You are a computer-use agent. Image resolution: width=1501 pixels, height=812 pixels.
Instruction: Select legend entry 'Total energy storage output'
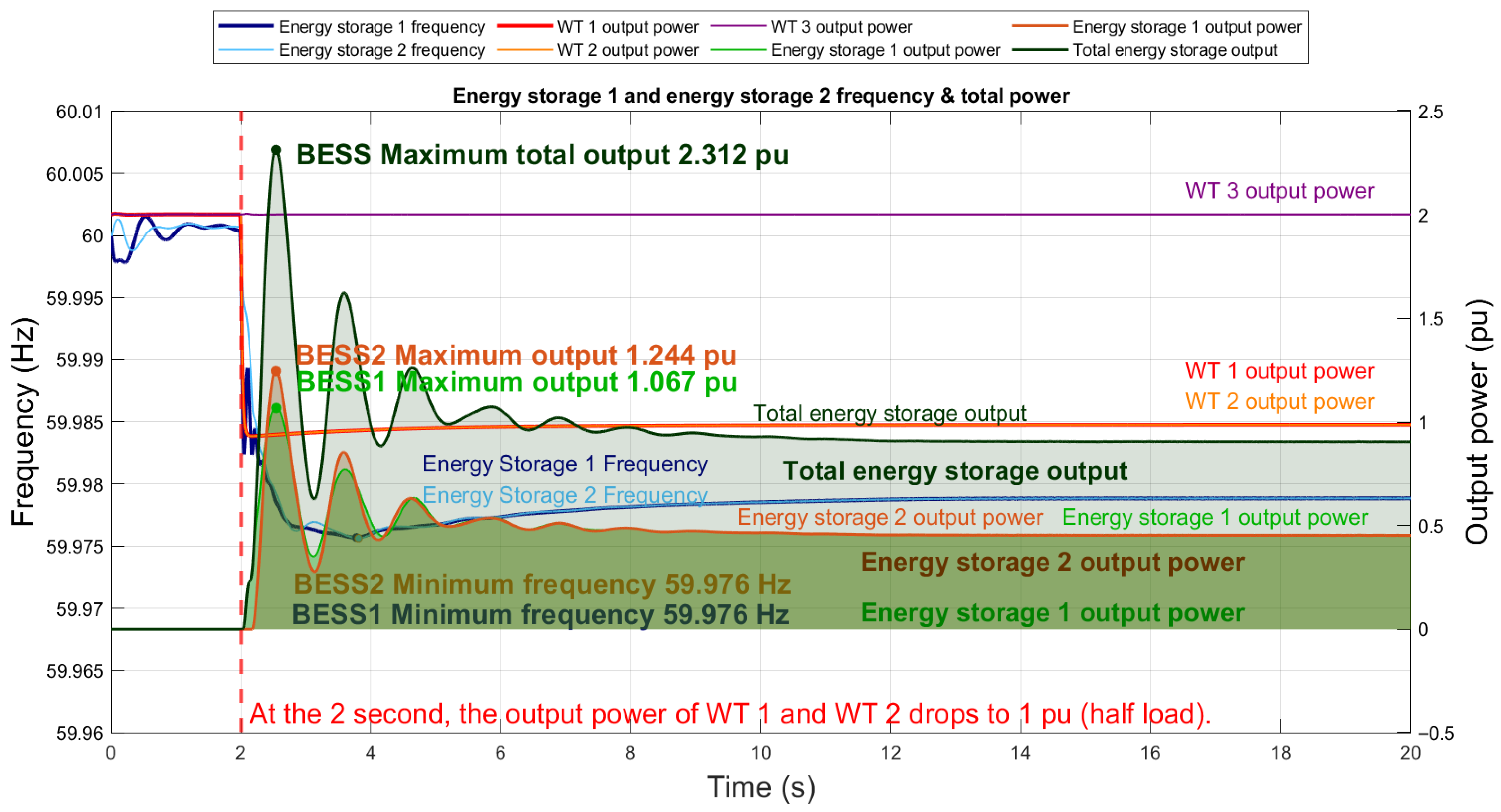point(1175,50)
